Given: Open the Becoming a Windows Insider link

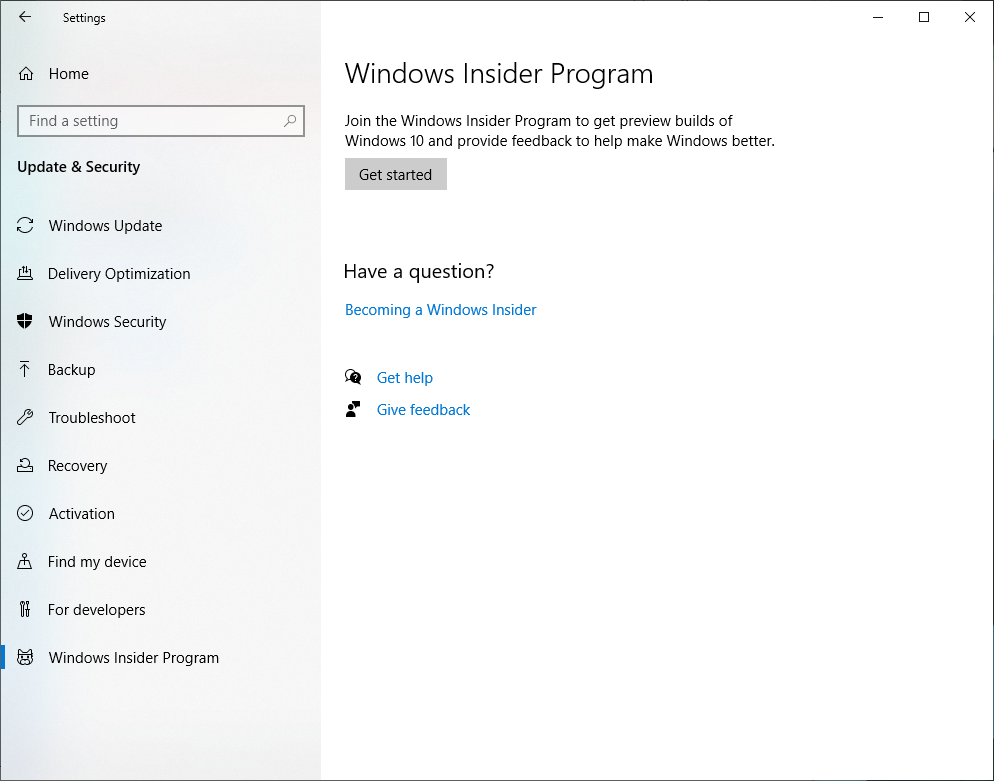Looking at the screenshot, I should coord(440,309).
